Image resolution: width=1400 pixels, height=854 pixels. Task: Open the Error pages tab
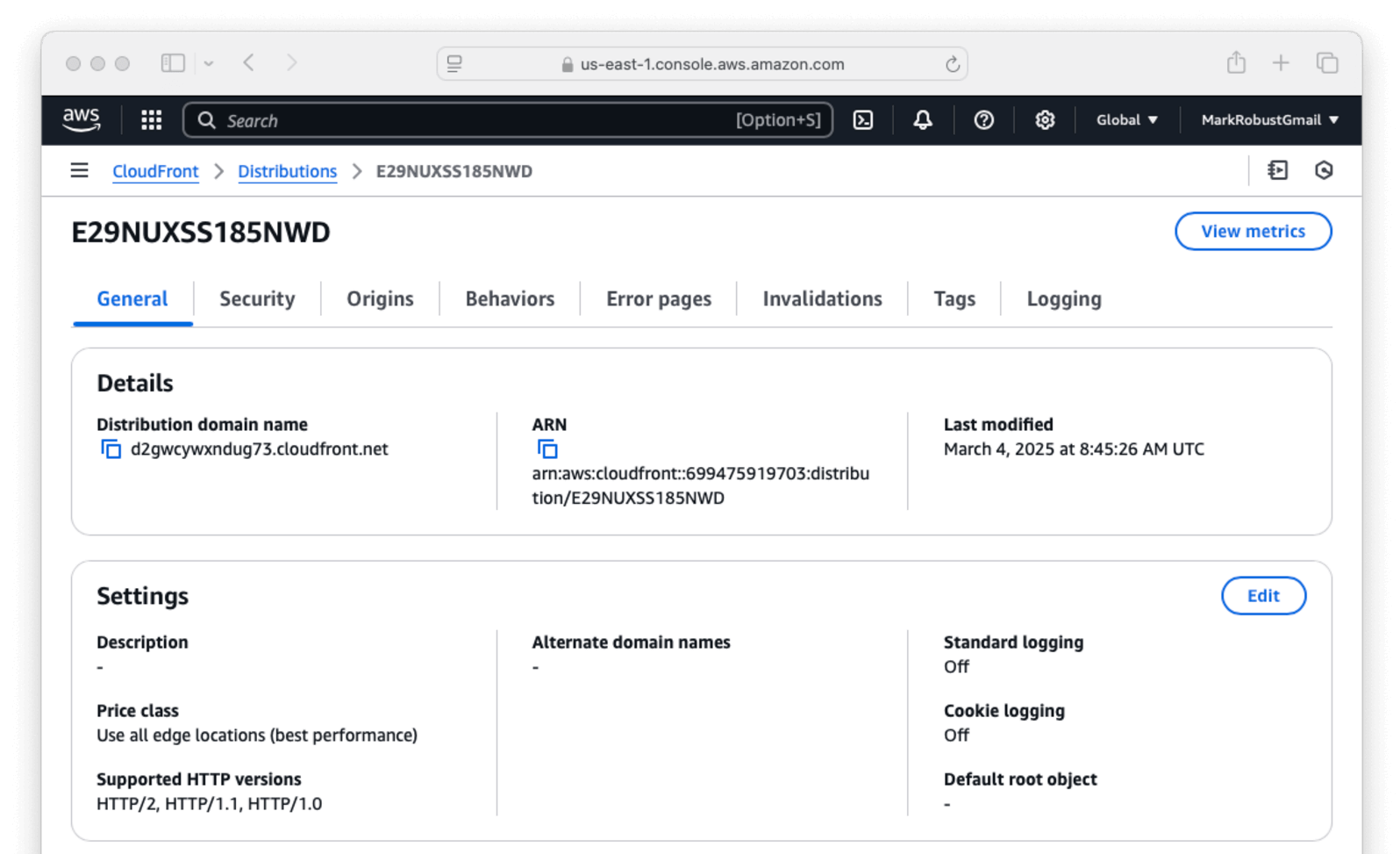(x=659, y=299)
